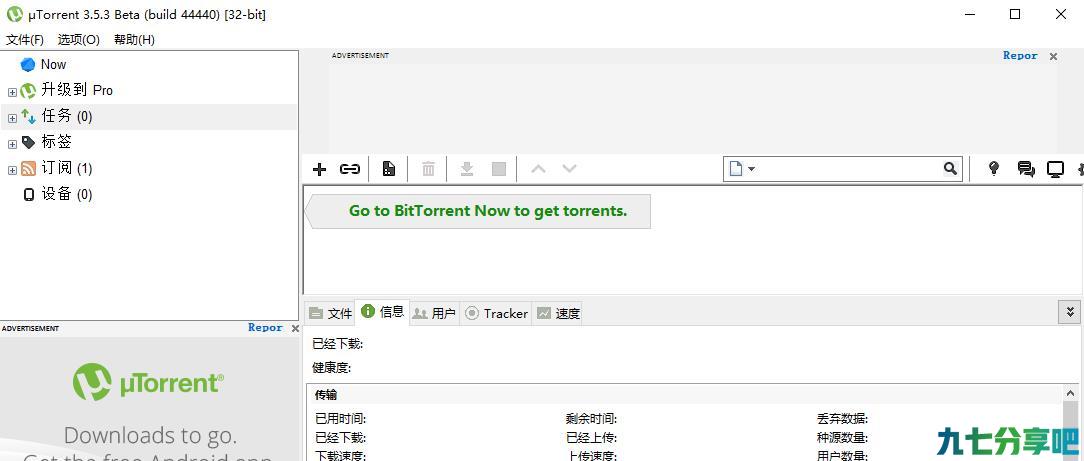
Task: Click the lightbulb tips icon
Action: click(x=994, y=169)
